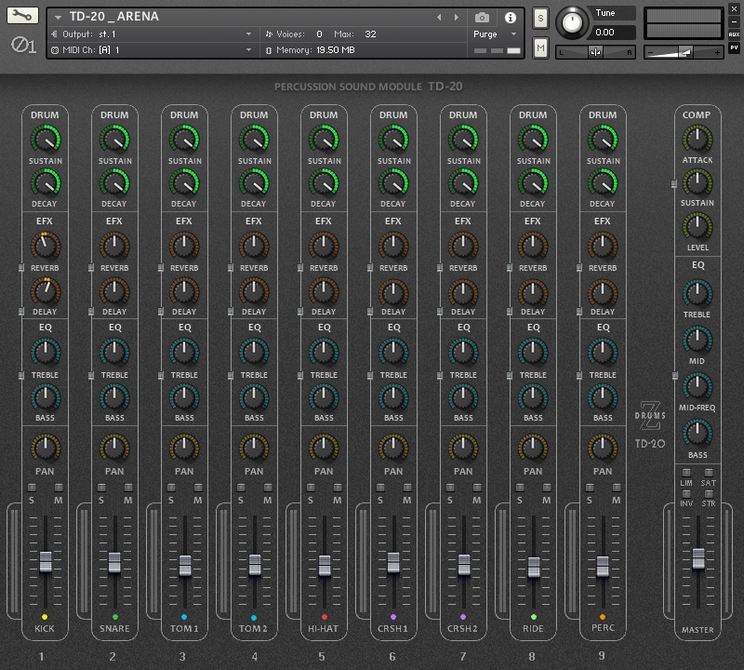Show instrument info with the i icon
Viewport: 744px width, 670px height.
tap(510, 18)
